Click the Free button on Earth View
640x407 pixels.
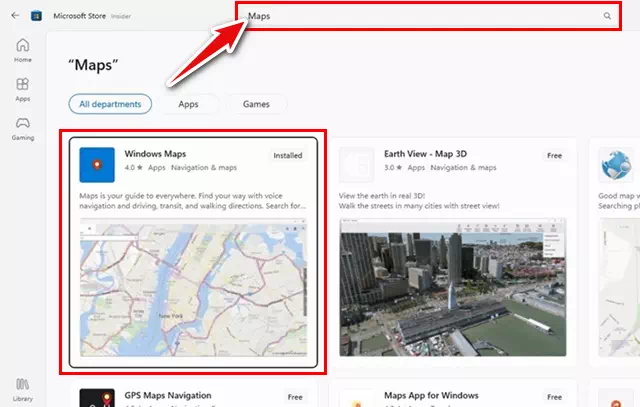tap(554, 156)
